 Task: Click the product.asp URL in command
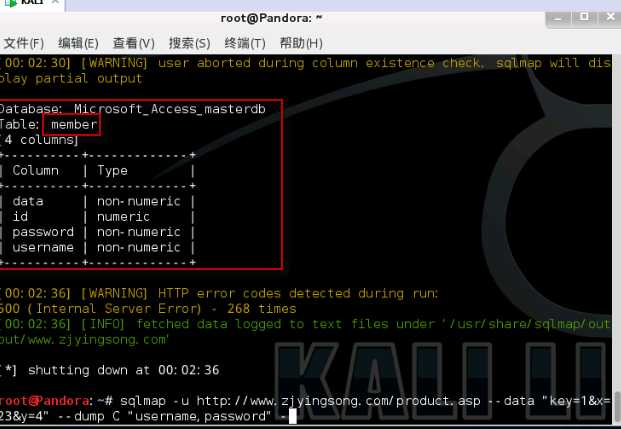click(x=339, y=401)
